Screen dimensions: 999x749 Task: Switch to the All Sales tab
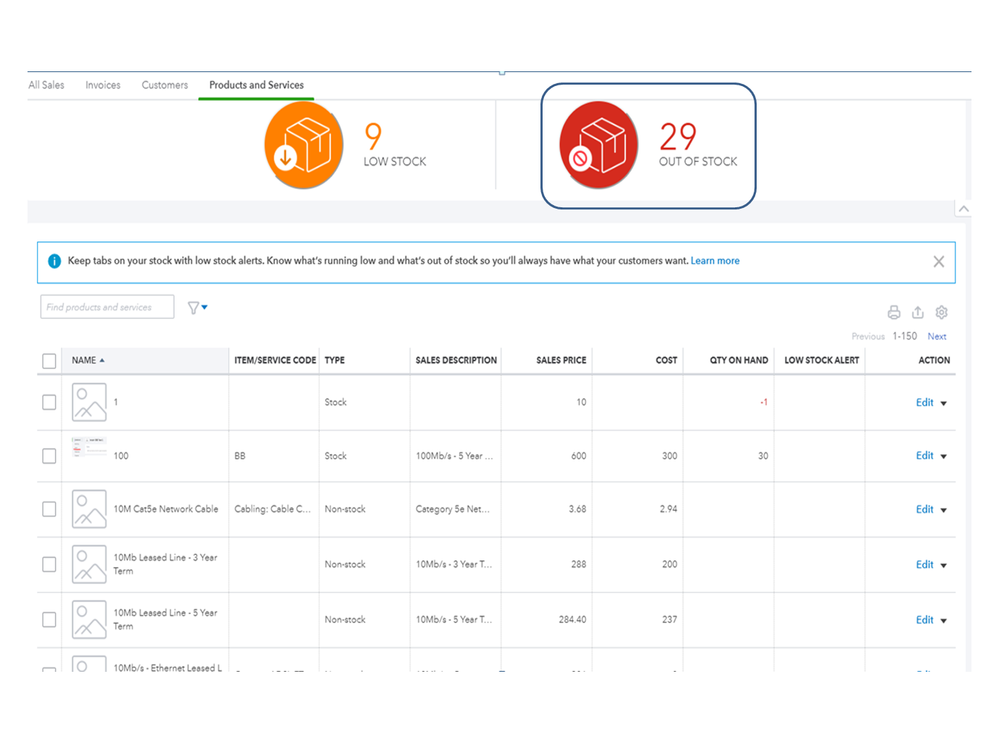pos(47,85)
